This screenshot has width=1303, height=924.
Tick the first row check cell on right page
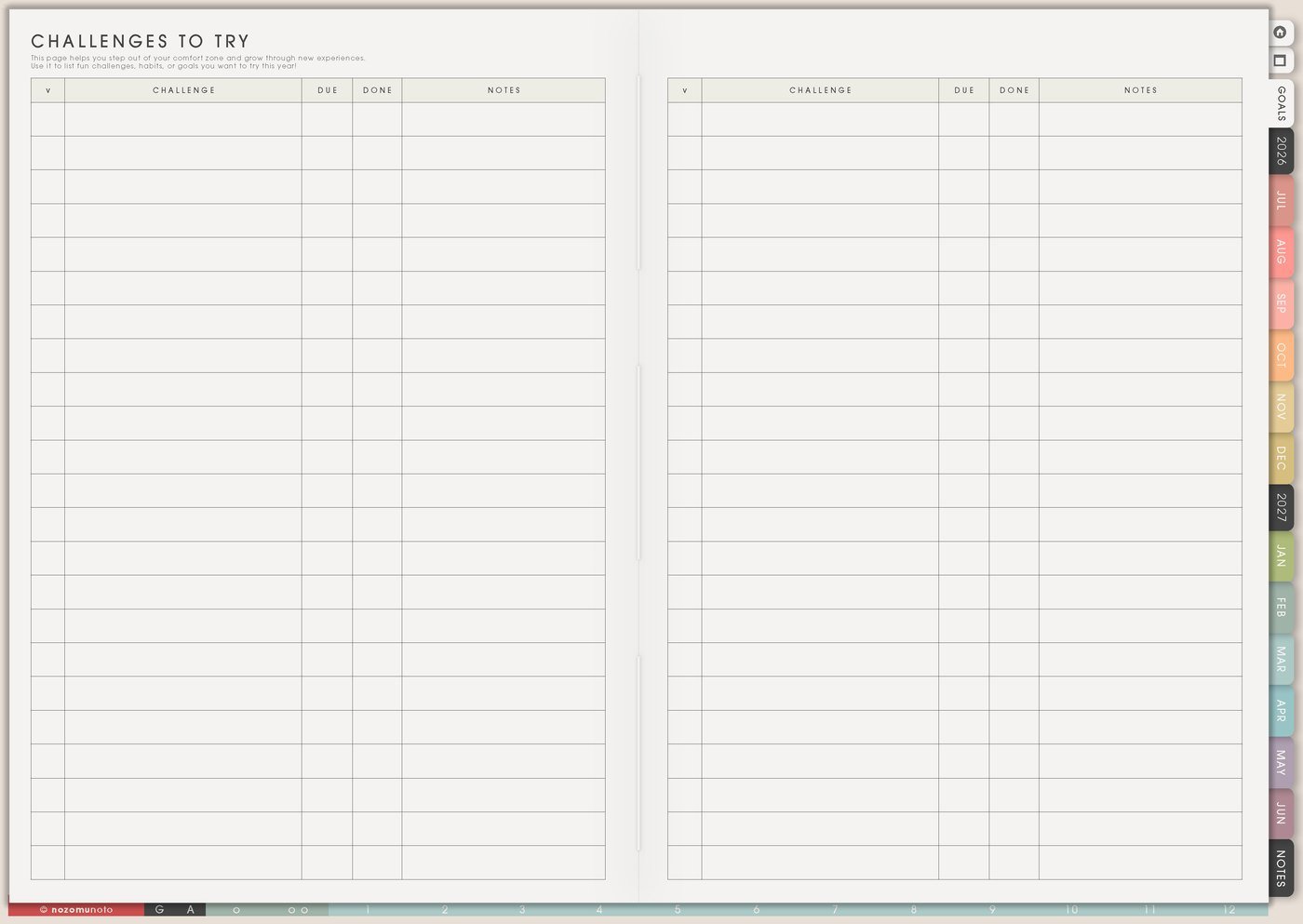pyautogui.click(x=685, y=119)
